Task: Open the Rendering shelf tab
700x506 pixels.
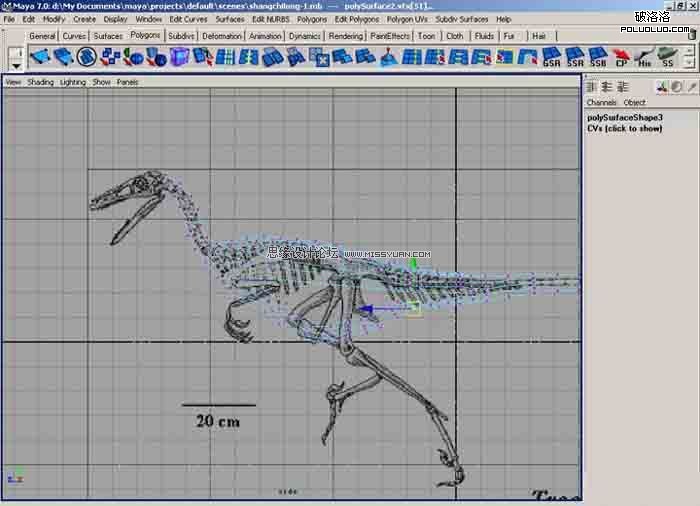Action: (346, 36)
